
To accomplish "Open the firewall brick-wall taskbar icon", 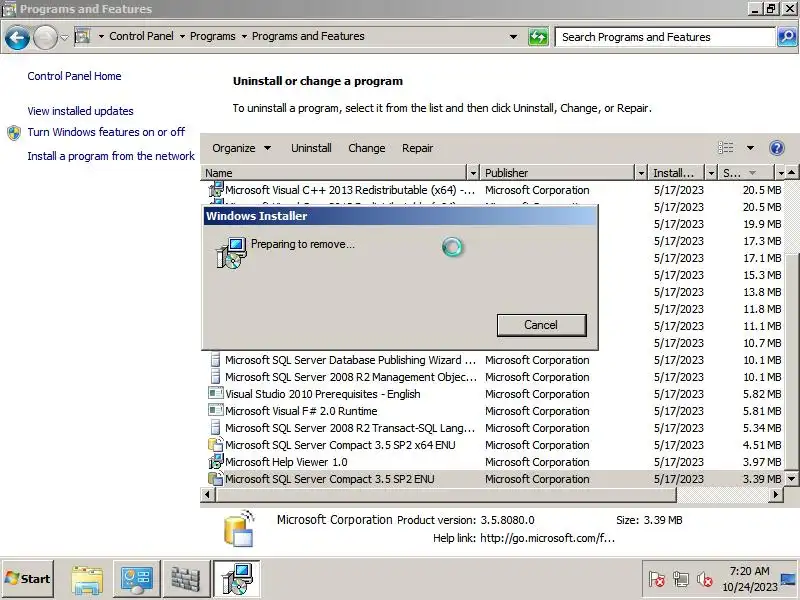I will [x=186, y=579].
